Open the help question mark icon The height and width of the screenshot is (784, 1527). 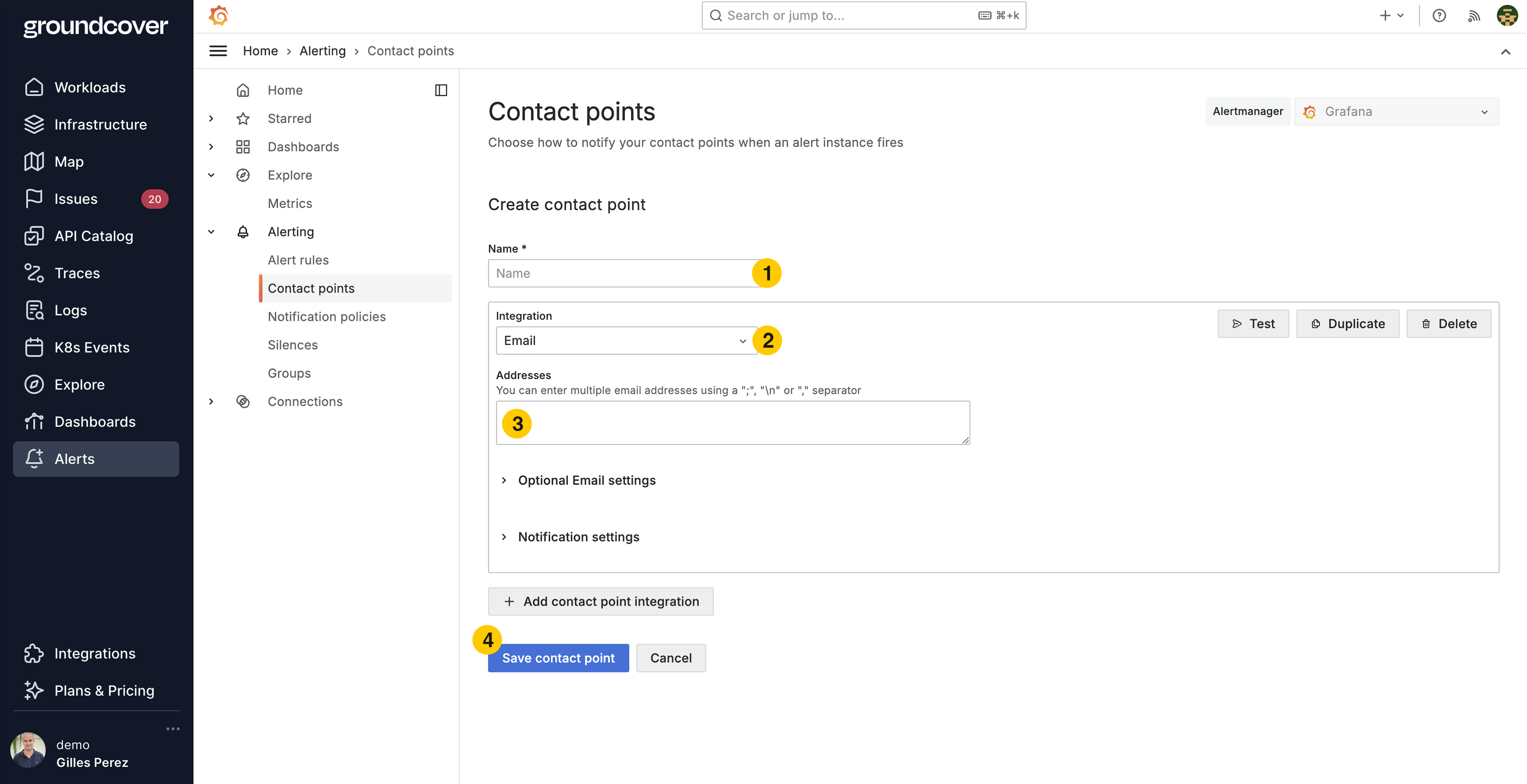(1439, 16)
